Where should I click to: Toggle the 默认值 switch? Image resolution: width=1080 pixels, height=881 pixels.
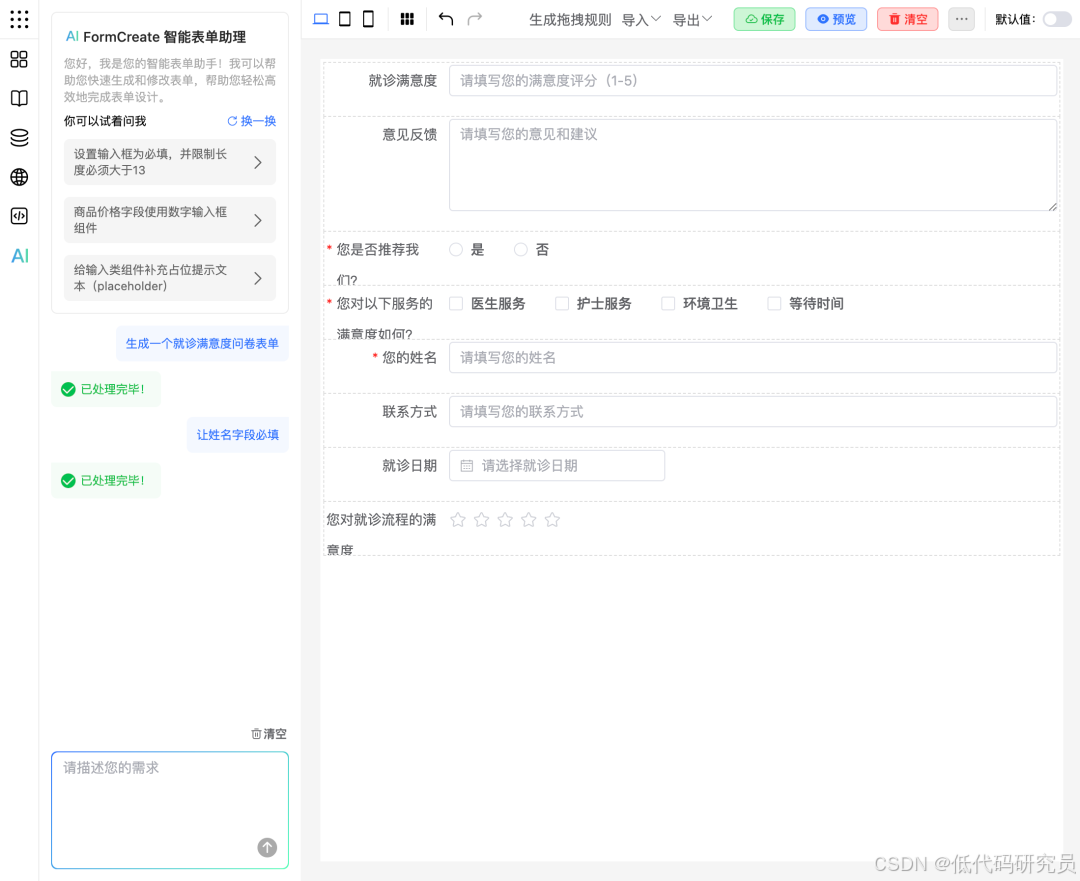coord(1057,19)
